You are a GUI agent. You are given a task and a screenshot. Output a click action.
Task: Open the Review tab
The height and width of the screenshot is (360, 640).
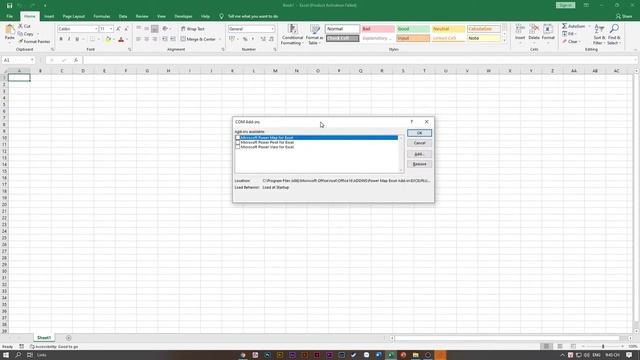point(142,16)
